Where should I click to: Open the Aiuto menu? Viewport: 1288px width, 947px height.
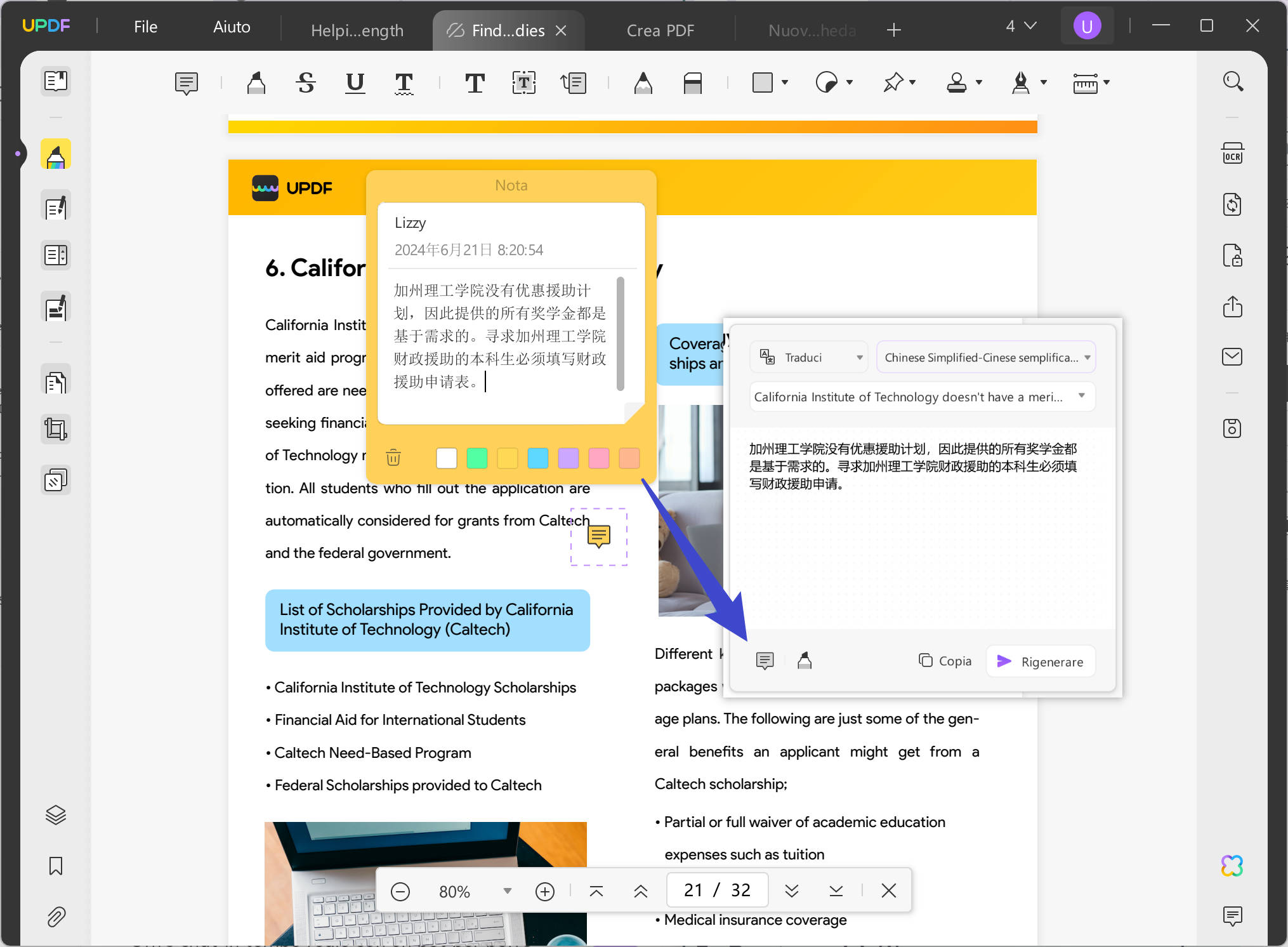[232, 27]
